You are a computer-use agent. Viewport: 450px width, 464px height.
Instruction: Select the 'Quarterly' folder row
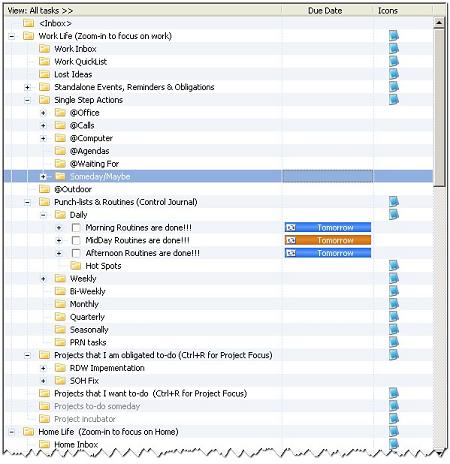(x=219, y=317)
